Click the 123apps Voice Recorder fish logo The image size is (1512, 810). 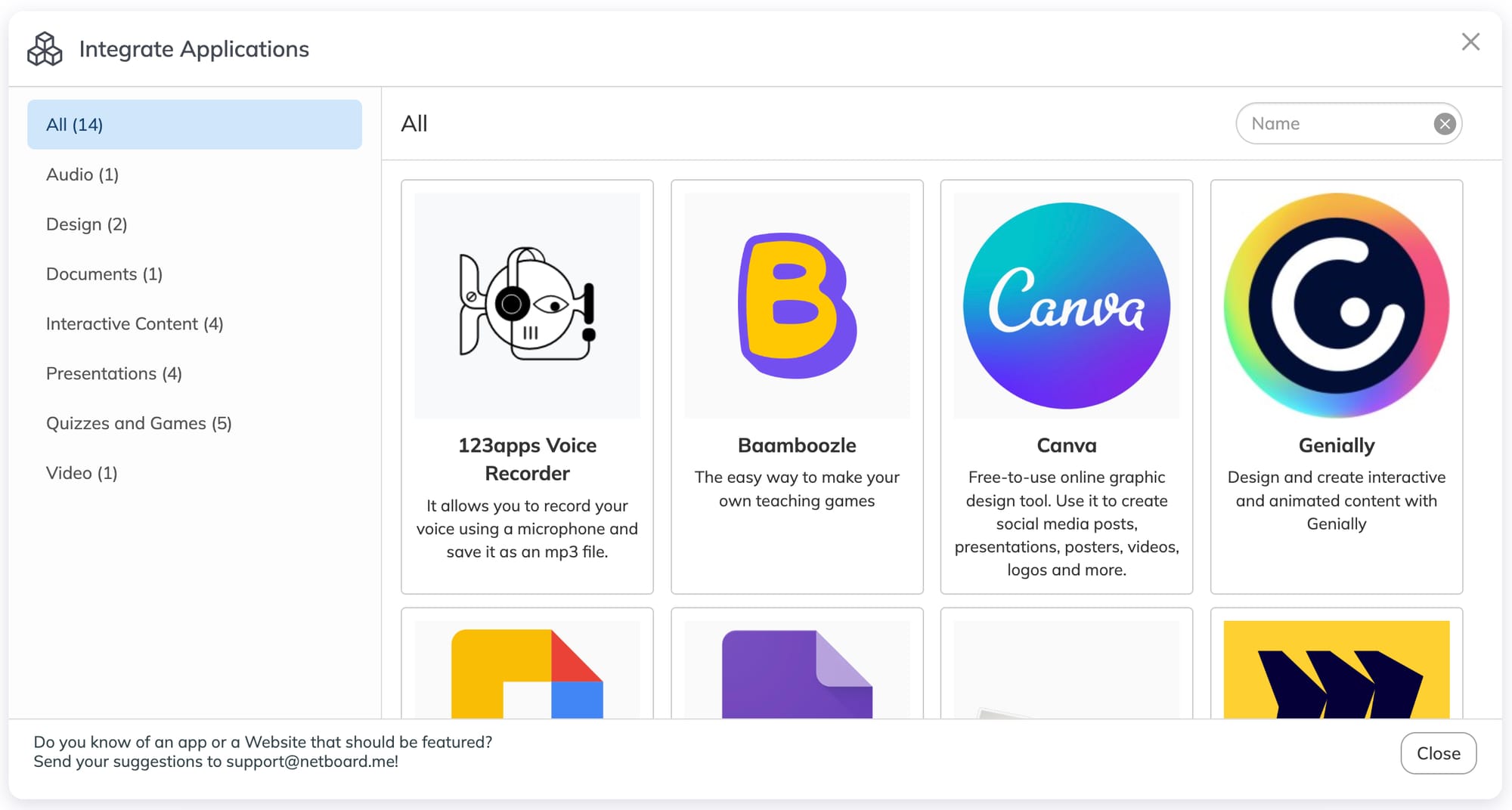click(x=527, y=305)
